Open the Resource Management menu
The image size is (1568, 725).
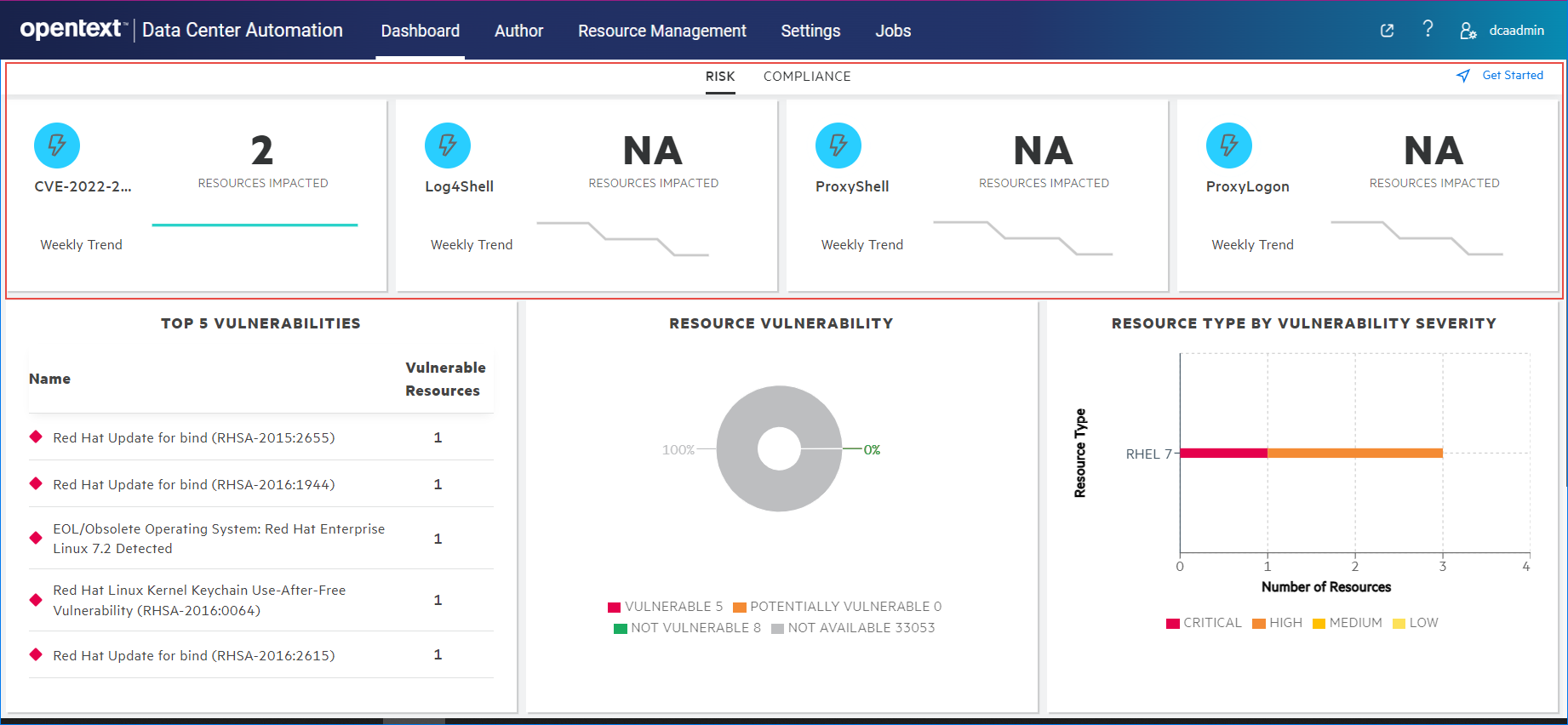pyautogui.click(x=661, y=31)
